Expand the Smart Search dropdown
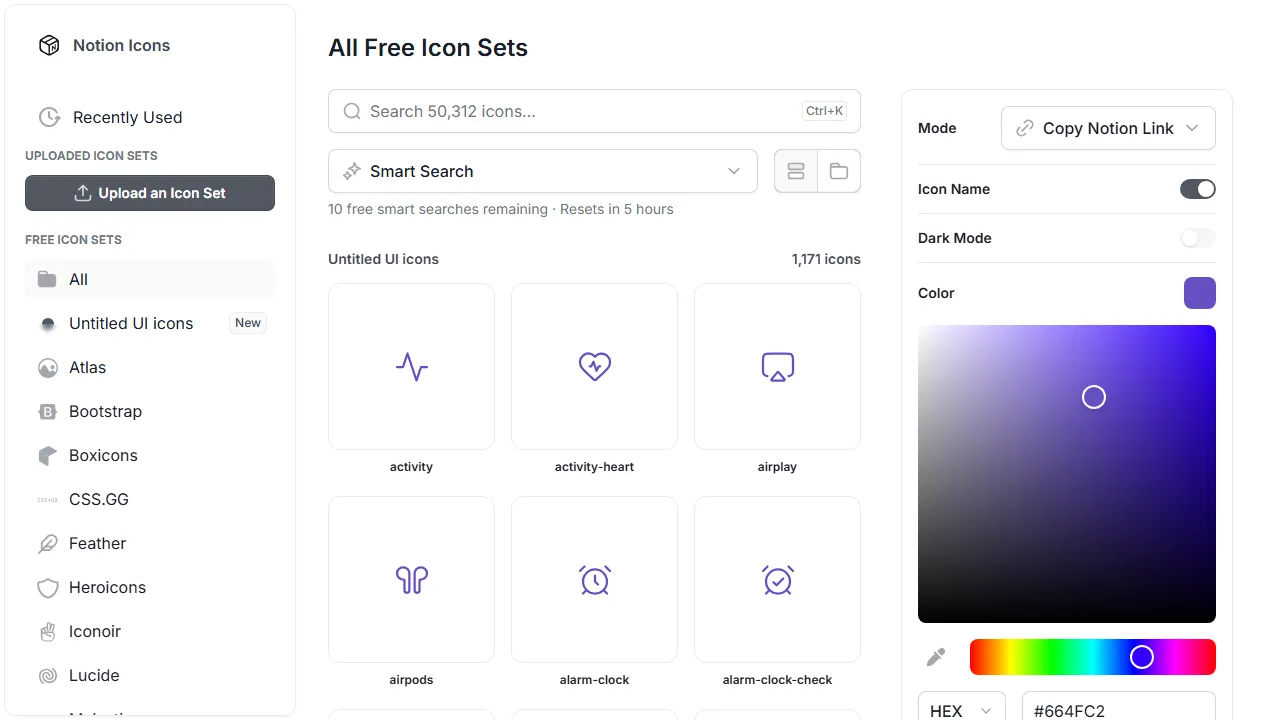The image size is (1280, 720). pos(543,171)
